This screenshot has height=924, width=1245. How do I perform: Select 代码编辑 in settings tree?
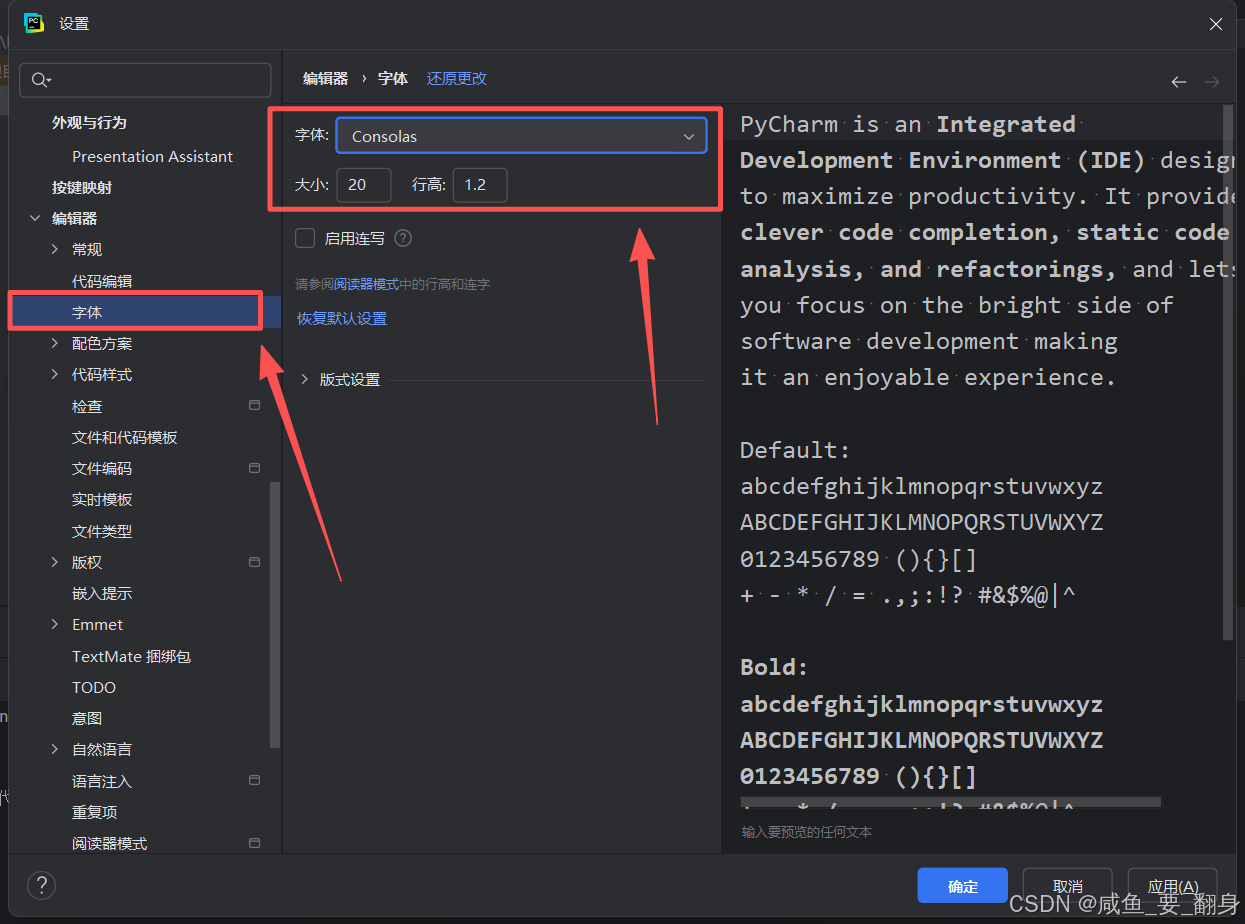coord(102,281)
